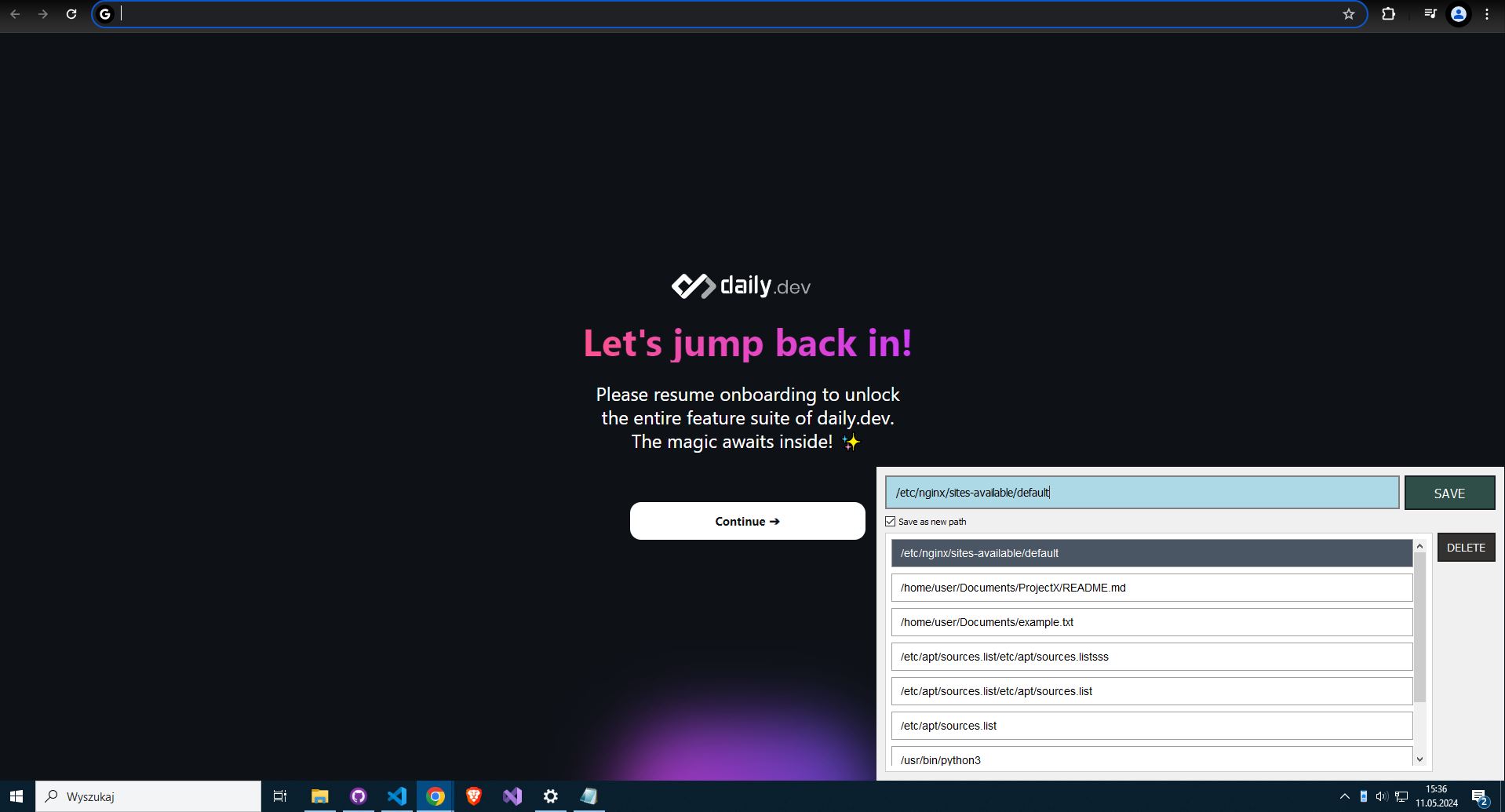Image resolution: width=1505 pixels, height=812 pixels.
Task: Open the Windows Start menu
Action: tap(16, 796)
